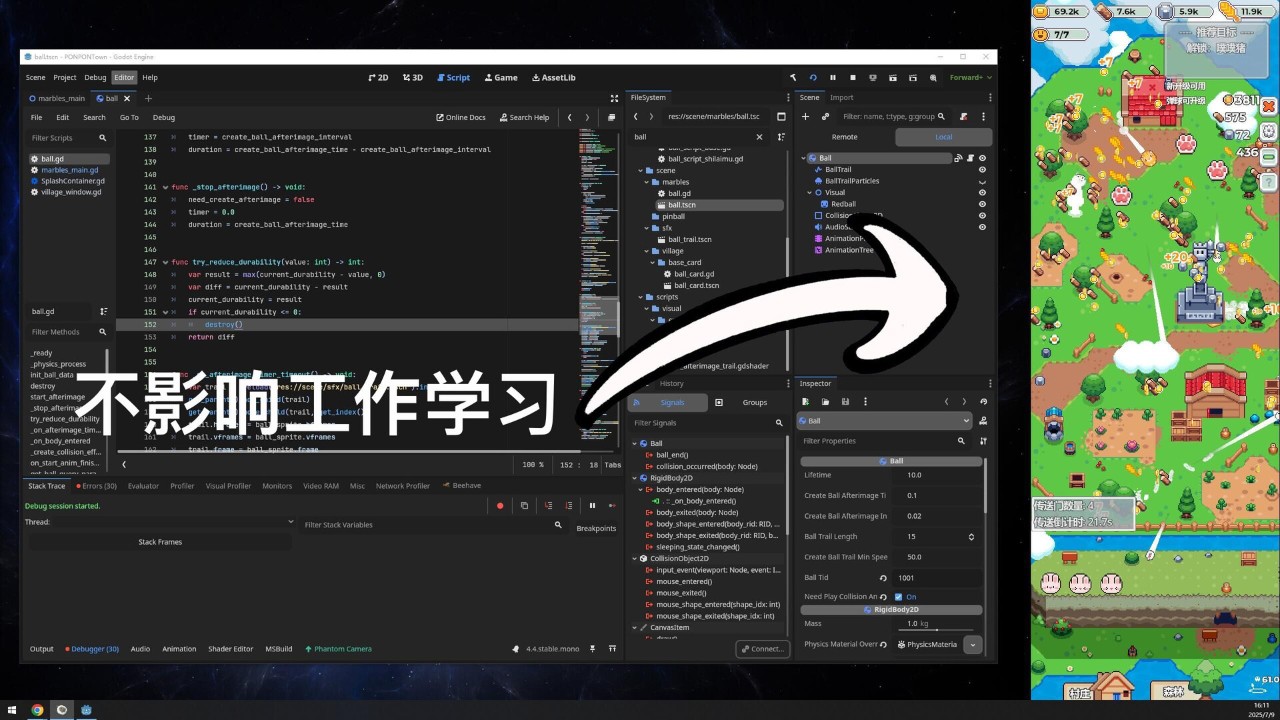
Task: Pause the running project
Action: [x=832, y=77]
